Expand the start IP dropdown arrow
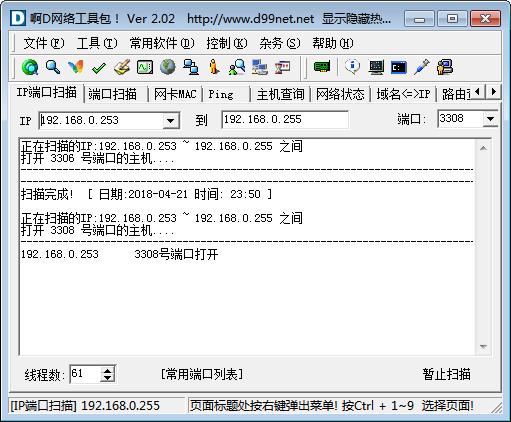The height and width of the screenshot is (422, 511). click(171, 120)
